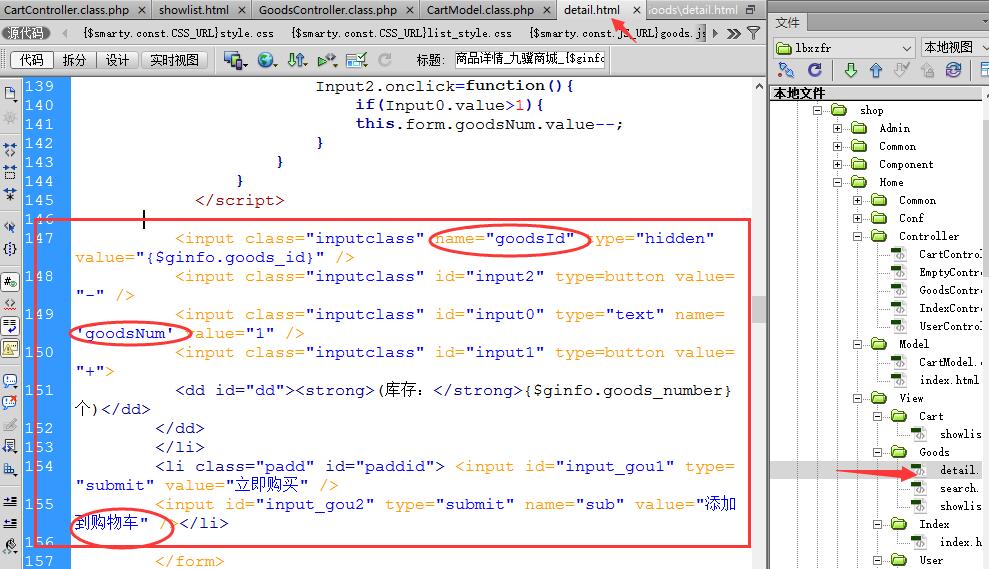Viewport: 989px width, 569px height.
Task: Expand the Component folder
Action: point(837,164)
